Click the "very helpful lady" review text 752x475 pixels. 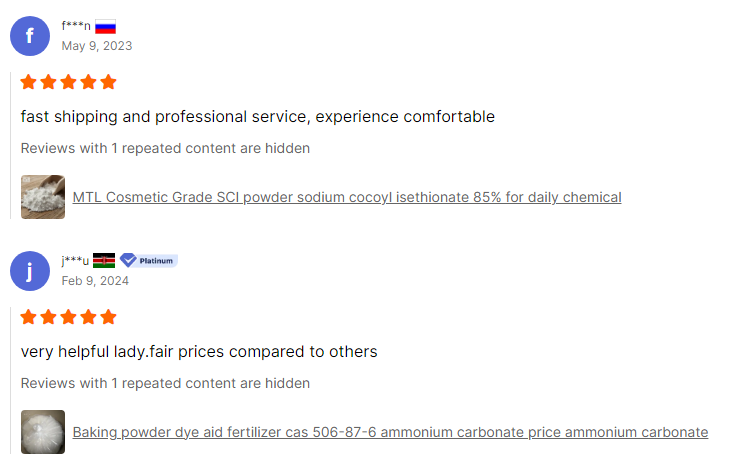(199, 352)
